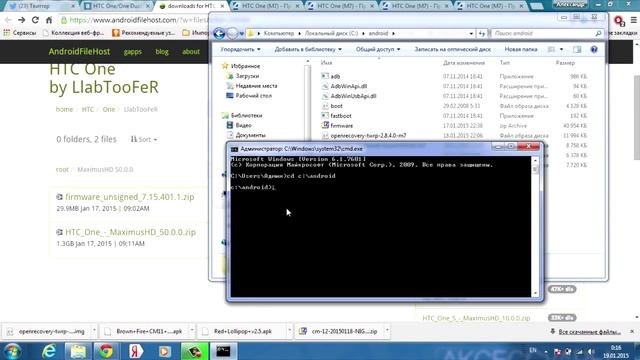The height and width of the screenshot is (360, 640).
Task: Click Все скачанные файлы link
Action: (x=589, y=332)
